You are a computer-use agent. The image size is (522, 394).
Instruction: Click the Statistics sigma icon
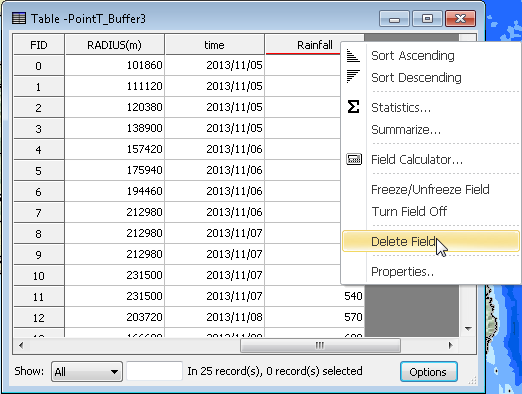coord(353,107)
